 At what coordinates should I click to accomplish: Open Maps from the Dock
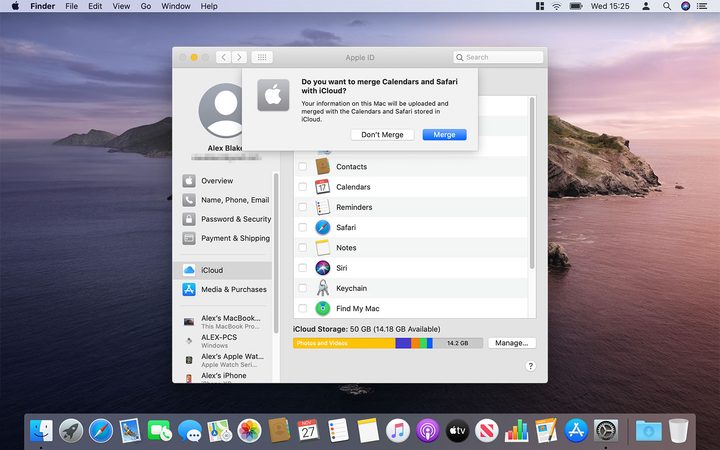click(x=219, y=431)
